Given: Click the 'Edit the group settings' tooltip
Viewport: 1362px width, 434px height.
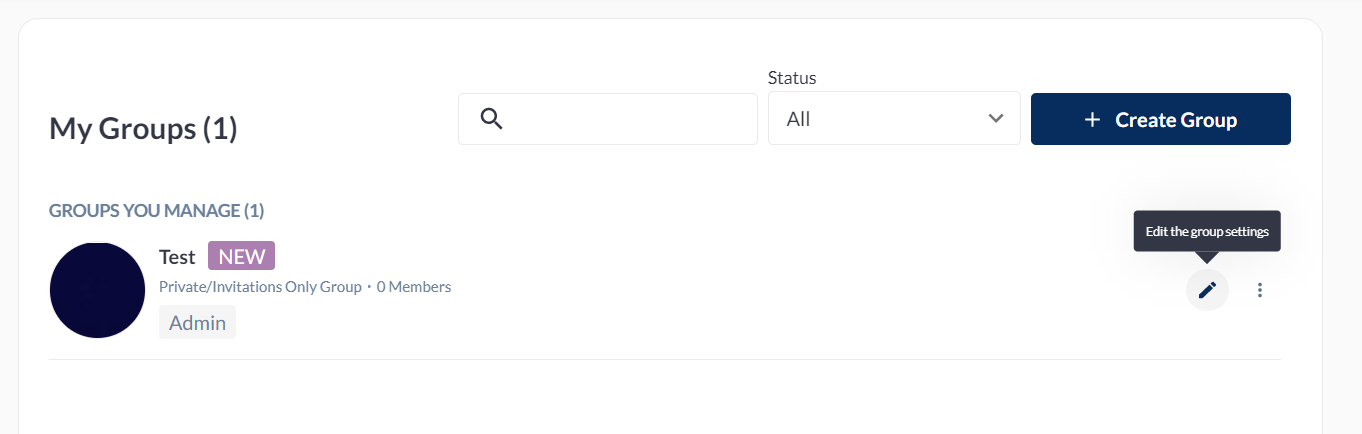Looking at the screenshot, I should [x=1206, y=232].
